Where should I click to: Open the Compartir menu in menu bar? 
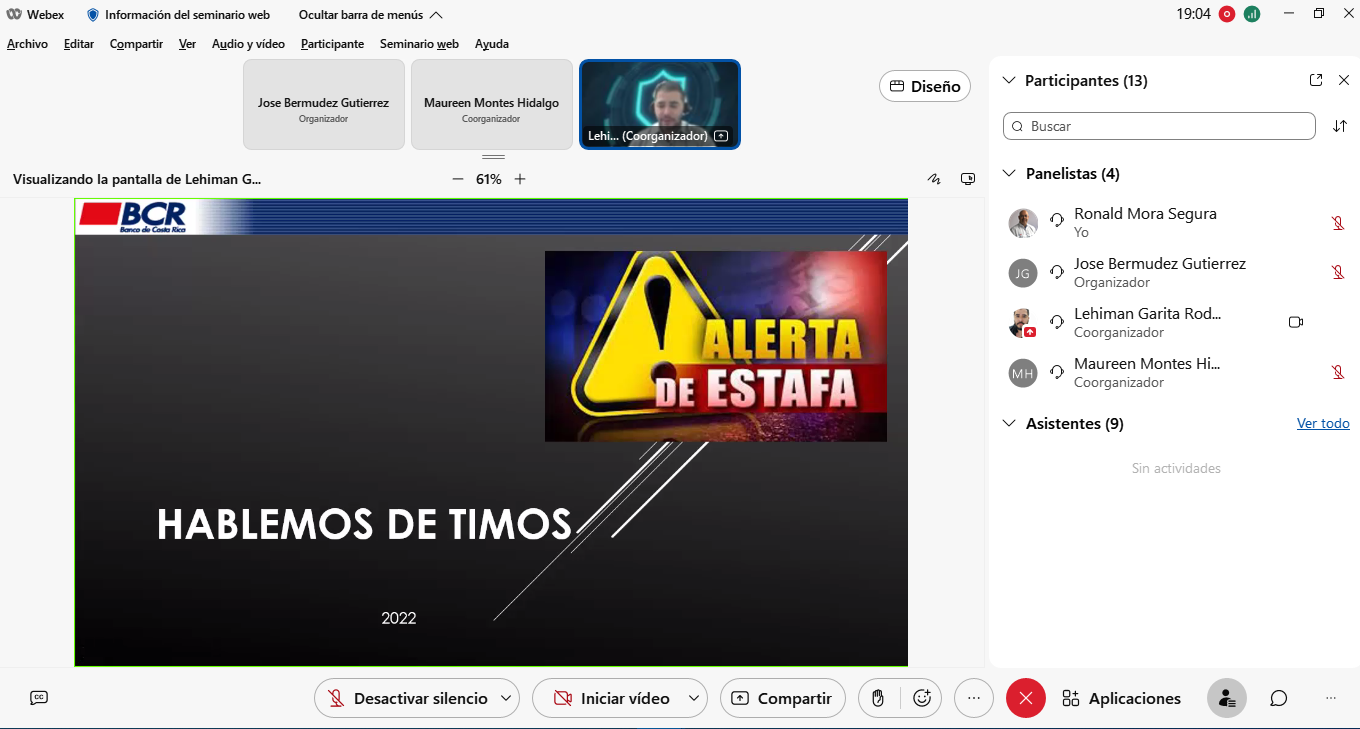(x=136, y=44)
